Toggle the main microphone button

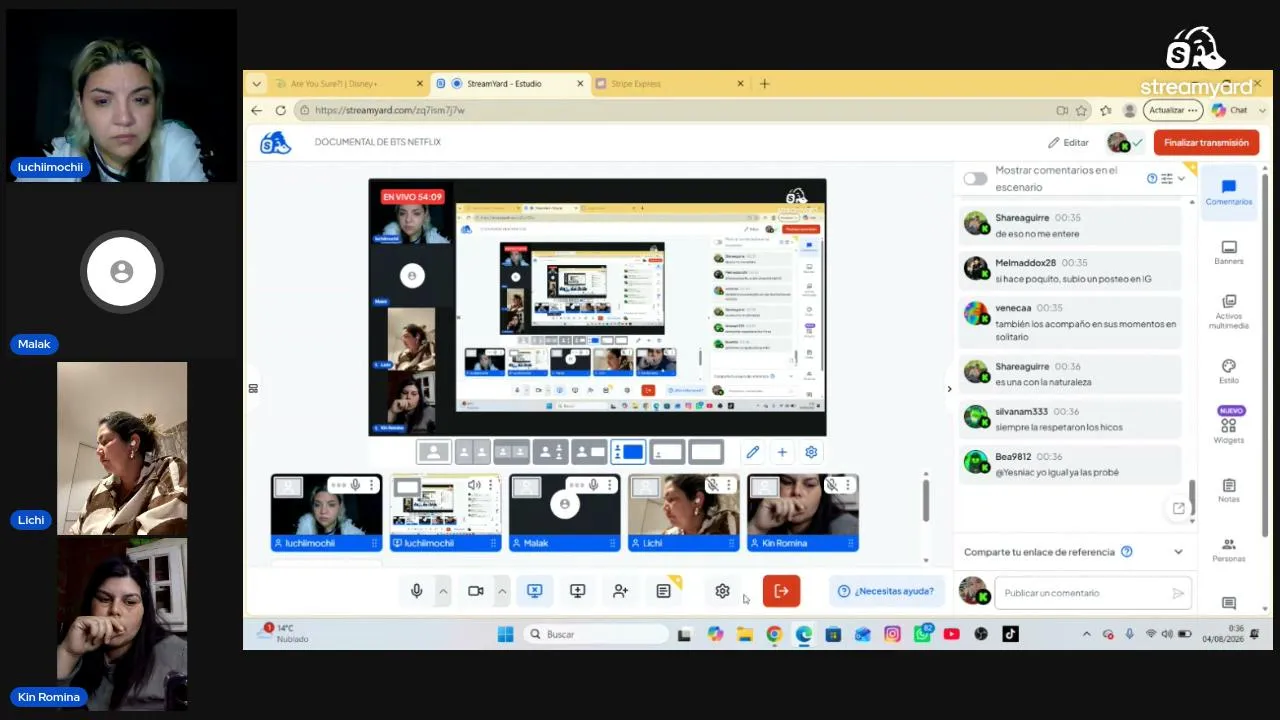417,591
